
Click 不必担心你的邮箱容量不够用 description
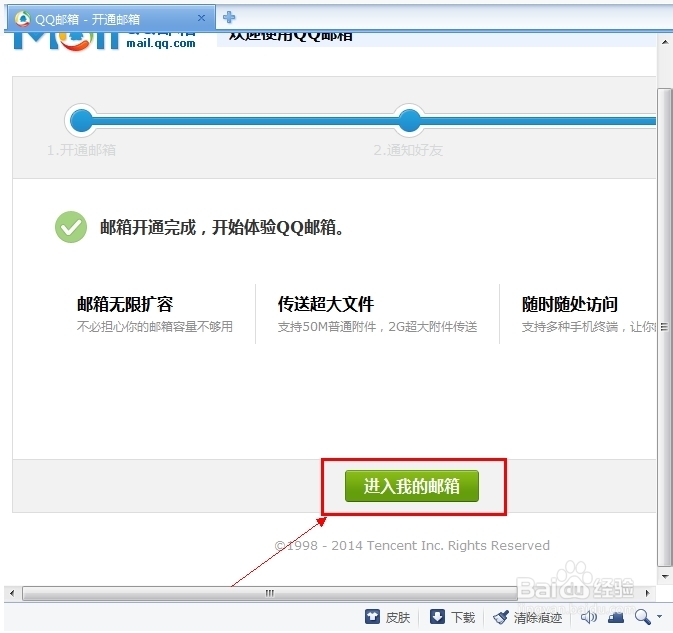click(155, 327)
